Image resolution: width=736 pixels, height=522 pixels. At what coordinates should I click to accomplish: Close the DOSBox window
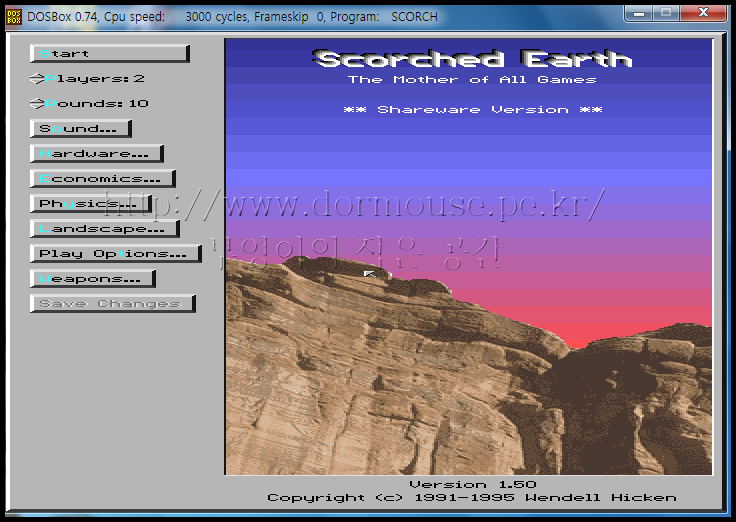(703, 13)
